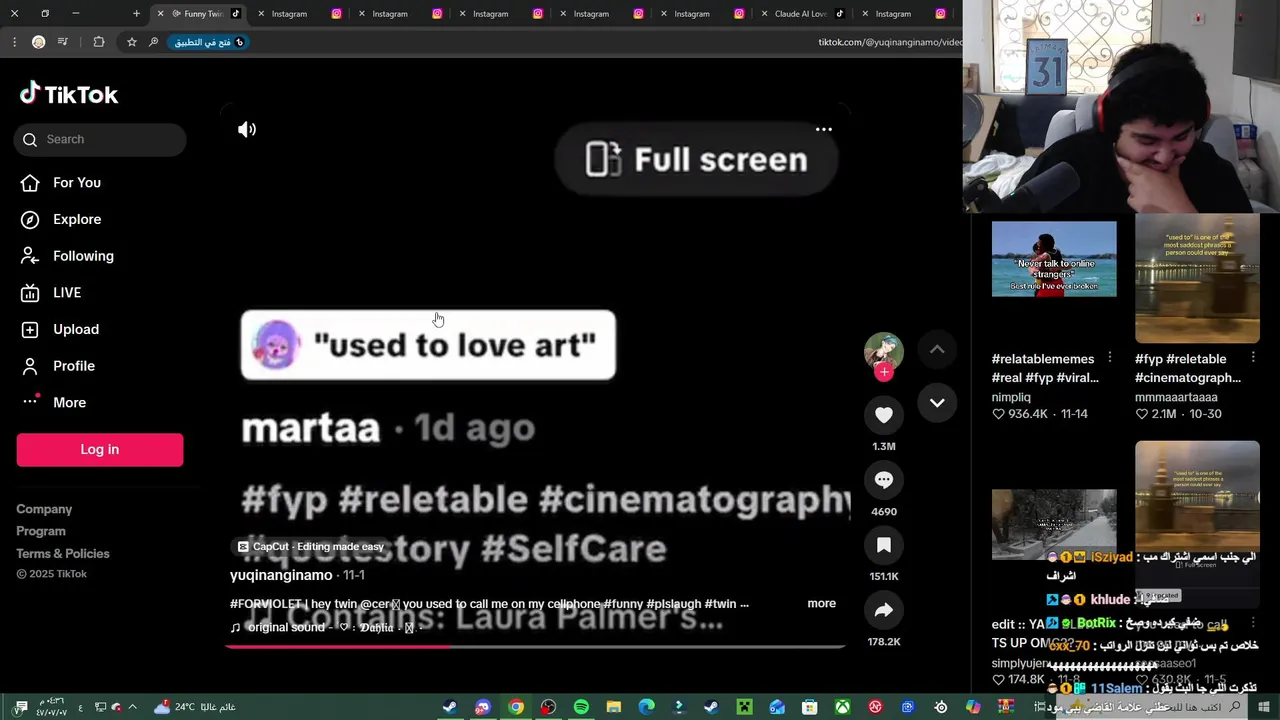Viewport: 1280px width, 720px height.
Task: Click the TikTok logo
Action: [69, 94]
